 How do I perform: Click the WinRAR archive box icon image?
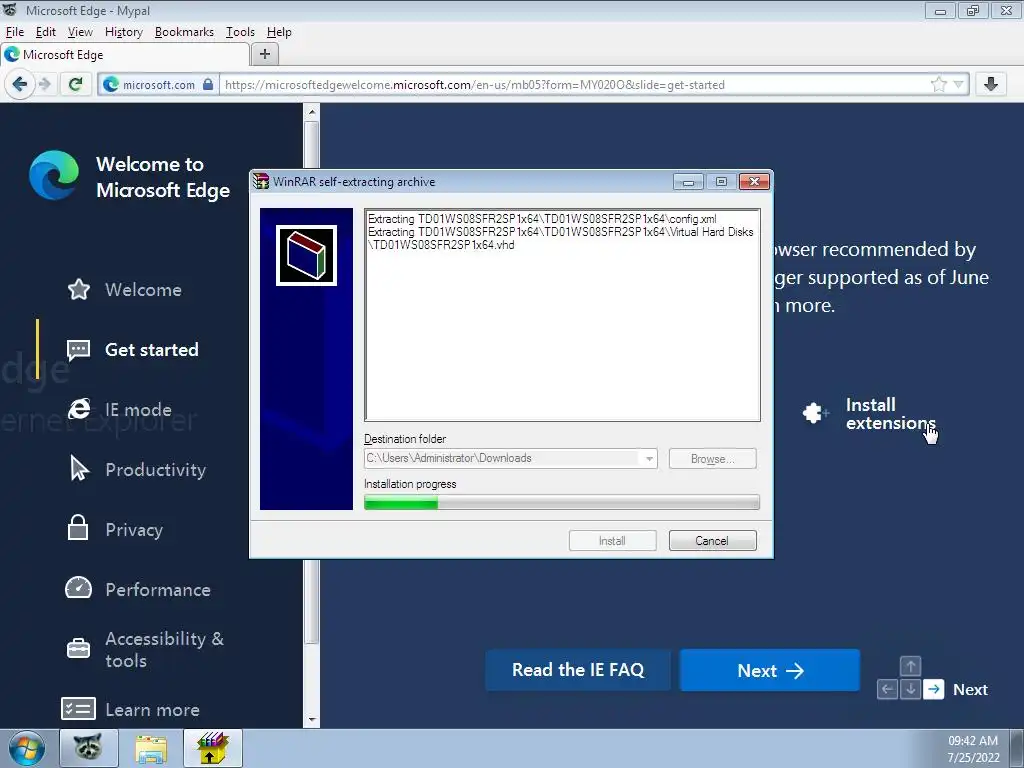coord(306,255)
